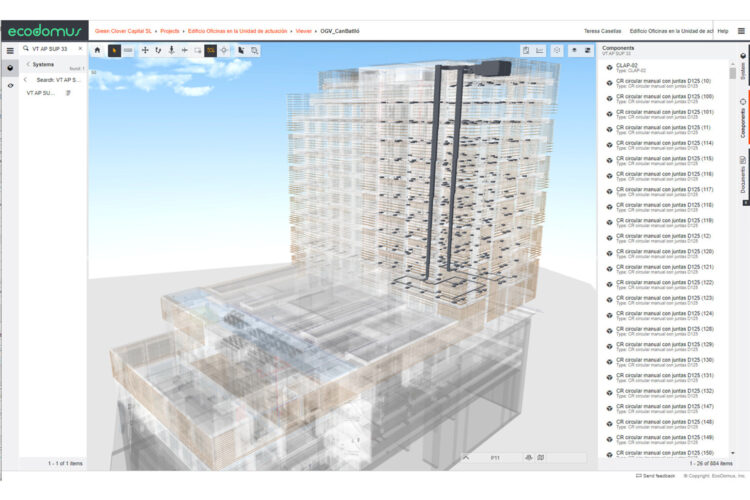Open the Help menu

pos(723,31)
